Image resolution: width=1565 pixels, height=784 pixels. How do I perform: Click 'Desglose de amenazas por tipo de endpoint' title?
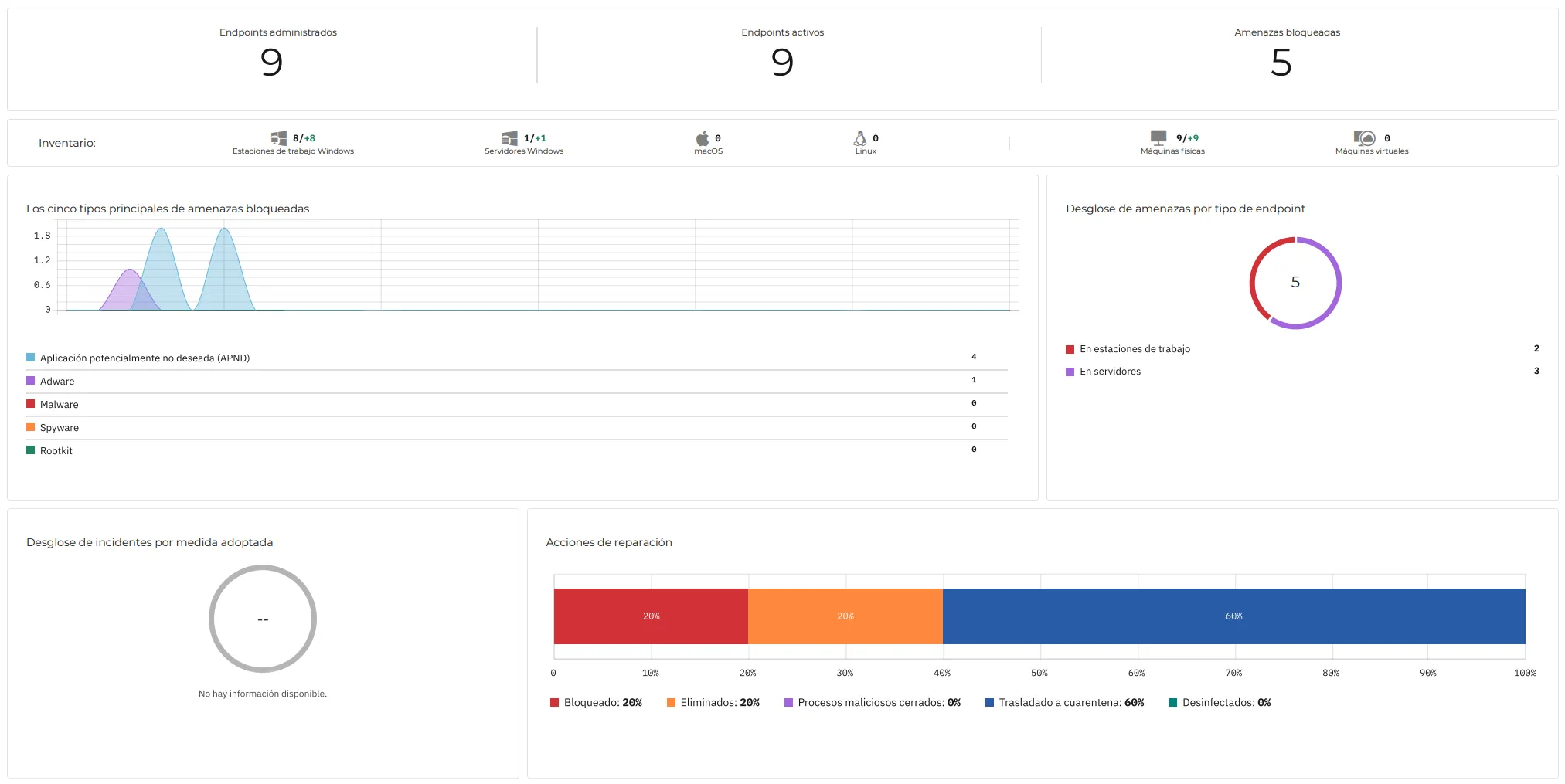pyautogui.click(x=1186, y=209)
